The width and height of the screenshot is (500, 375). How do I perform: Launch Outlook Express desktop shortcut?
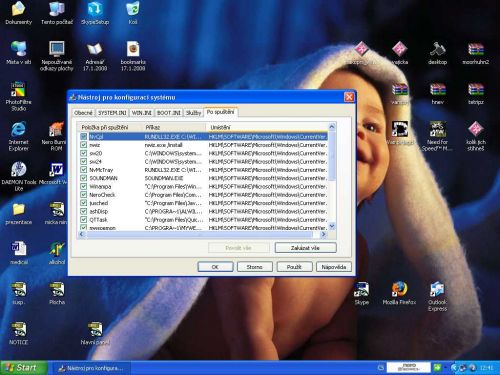437,297
